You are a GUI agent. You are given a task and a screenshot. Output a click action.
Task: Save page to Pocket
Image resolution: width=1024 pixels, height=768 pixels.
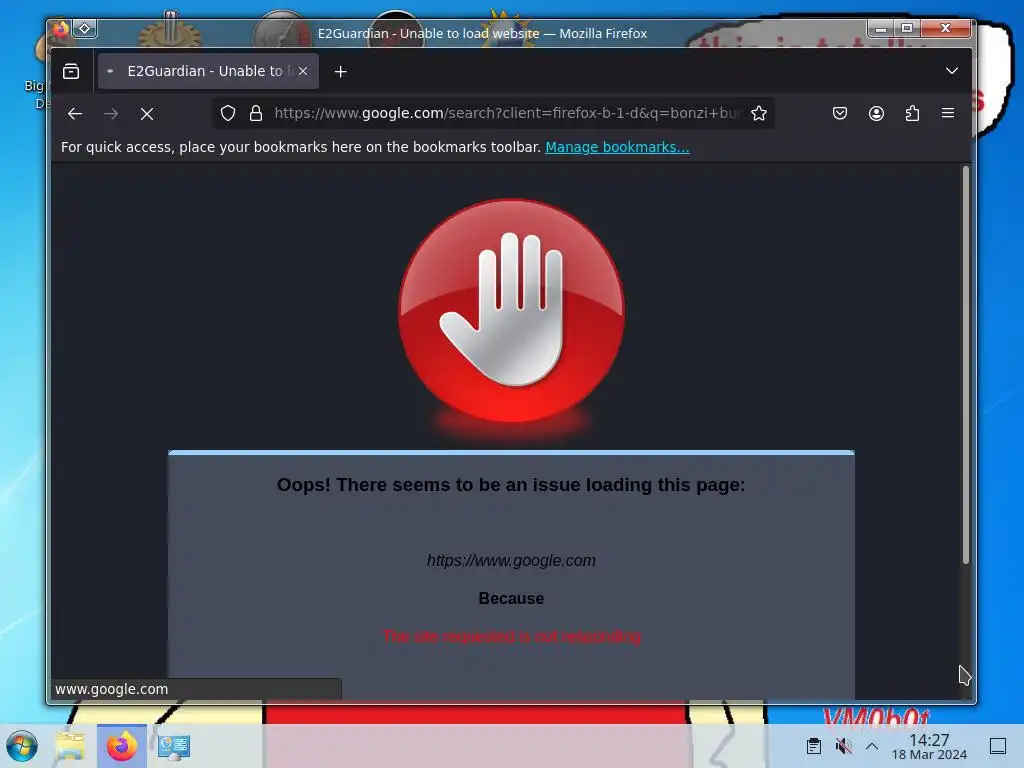pos(840,113)
